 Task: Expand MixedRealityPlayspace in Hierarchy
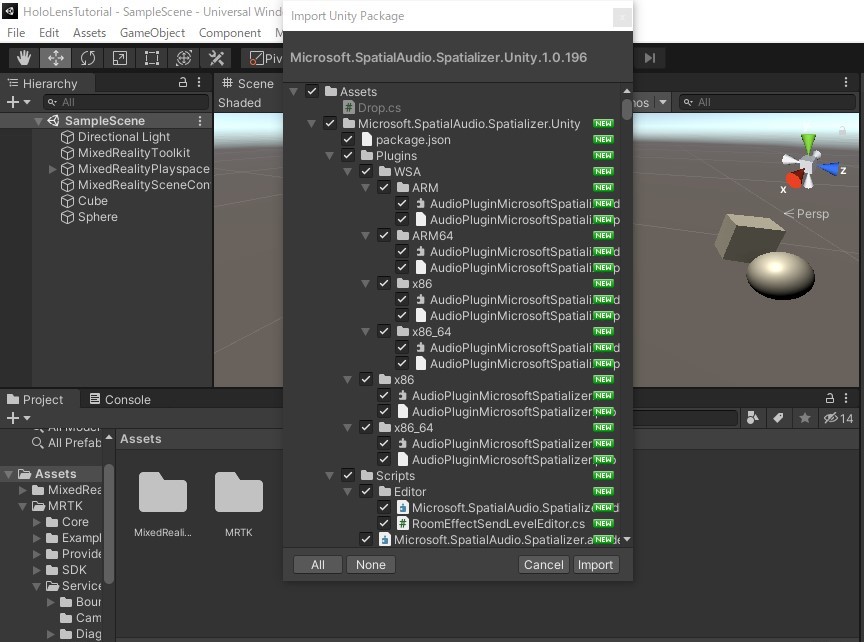coord(52,169)
